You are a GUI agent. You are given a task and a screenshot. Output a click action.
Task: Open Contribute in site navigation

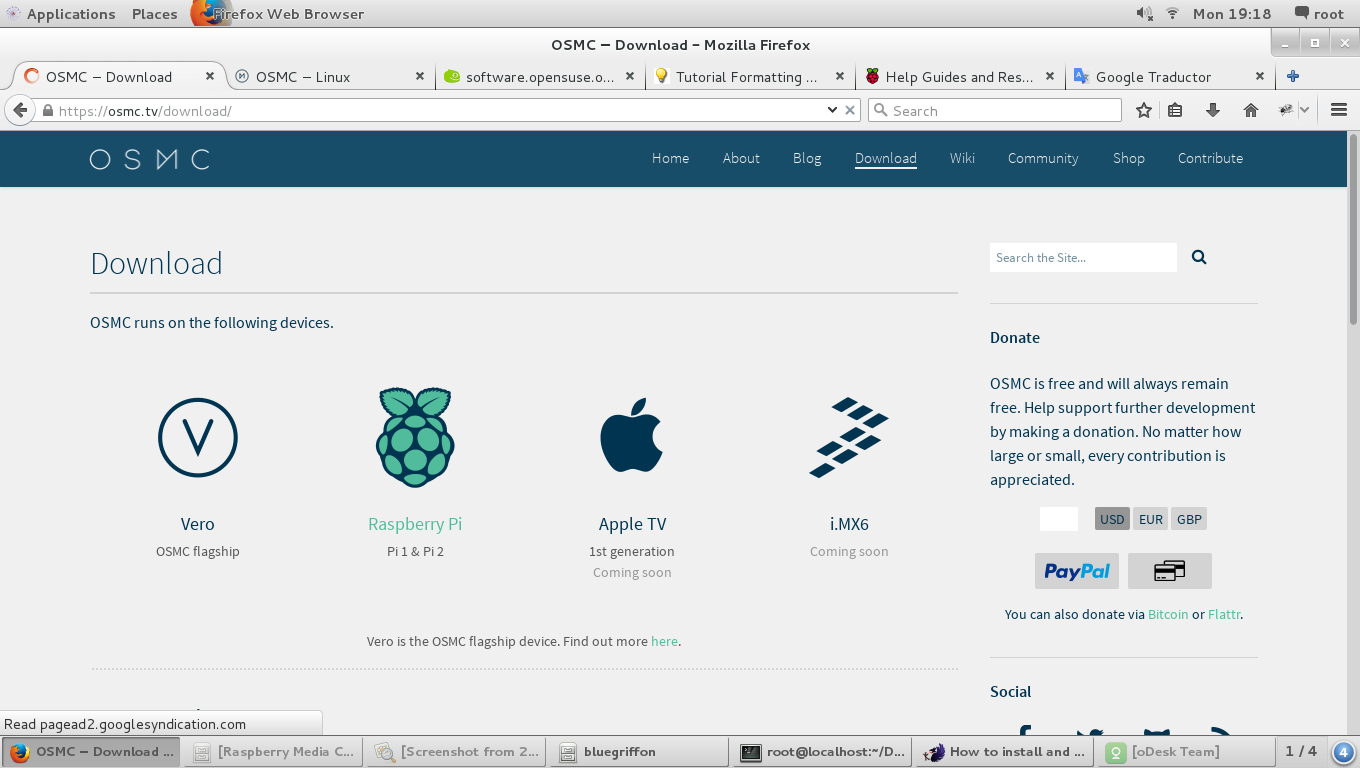point(1210,158)
